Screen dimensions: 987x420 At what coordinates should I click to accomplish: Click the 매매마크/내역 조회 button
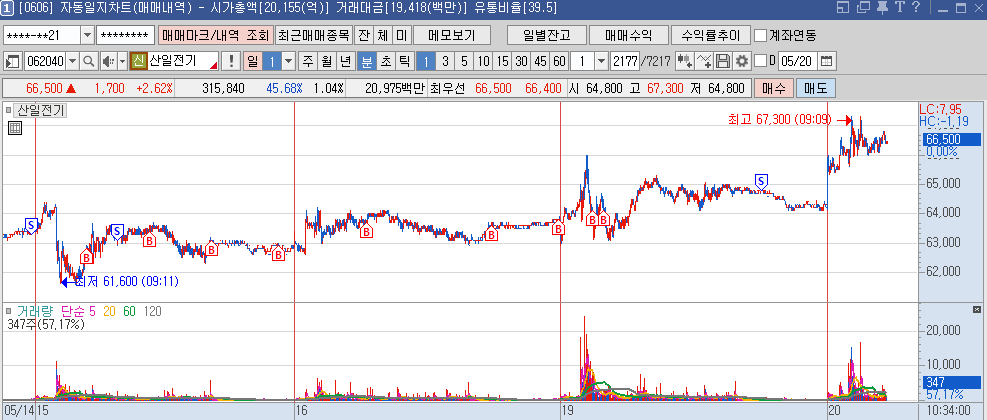point(214,35)
